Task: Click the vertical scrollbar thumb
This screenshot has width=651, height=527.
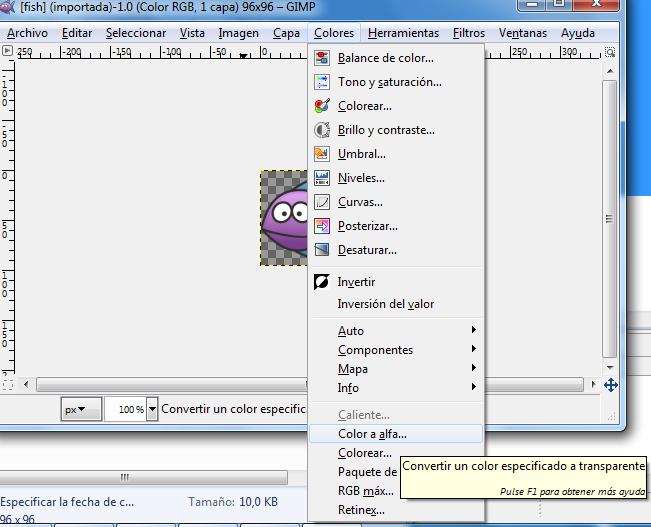Action: 609,219
